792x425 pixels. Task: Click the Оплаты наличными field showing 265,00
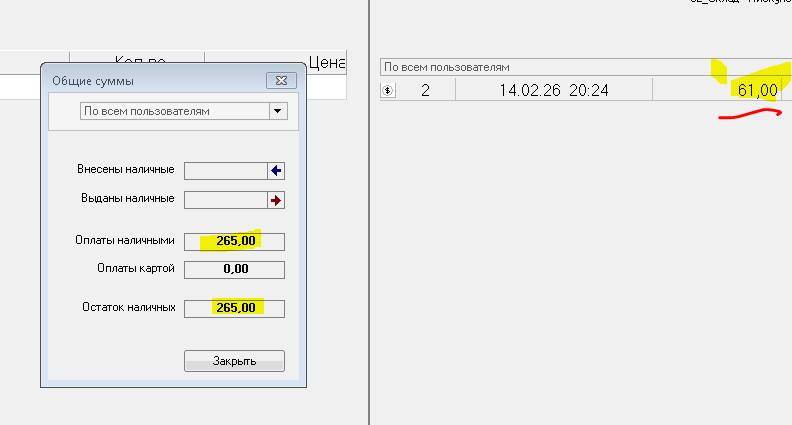coord(235,241)
